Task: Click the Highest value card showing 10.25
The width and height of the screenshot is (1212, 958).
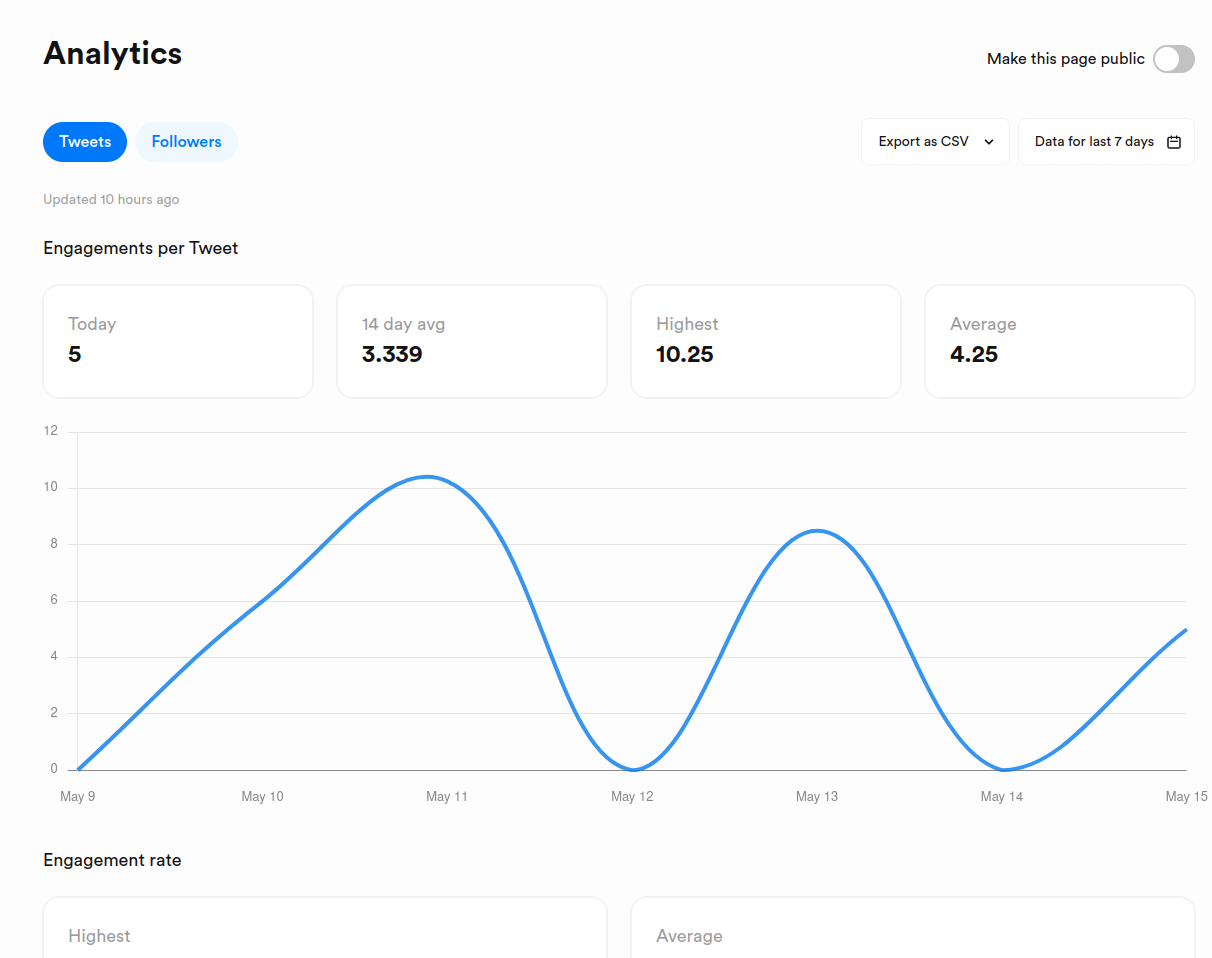Action: pyautogui.click(x=765, y=340)
